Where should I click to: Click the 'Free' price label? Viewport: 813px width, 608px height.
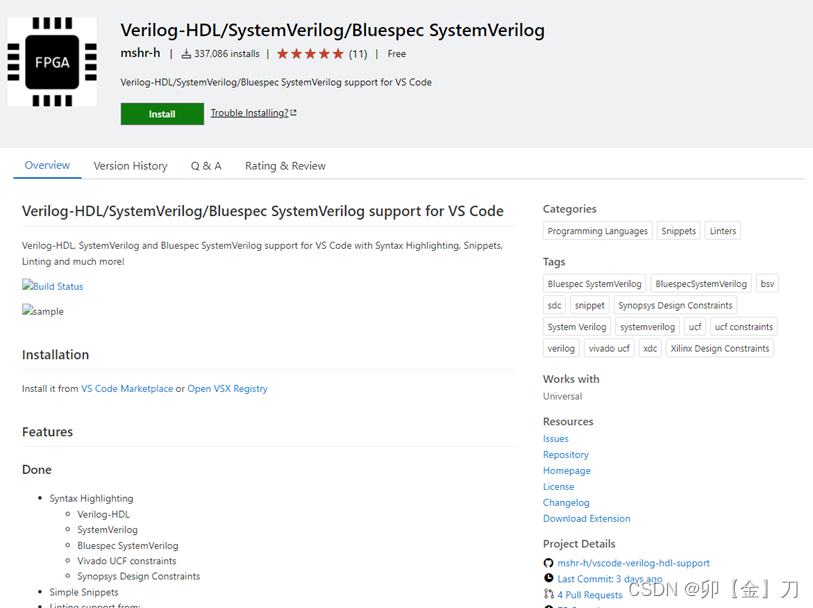pyautogui.click(x=396, y=54)
